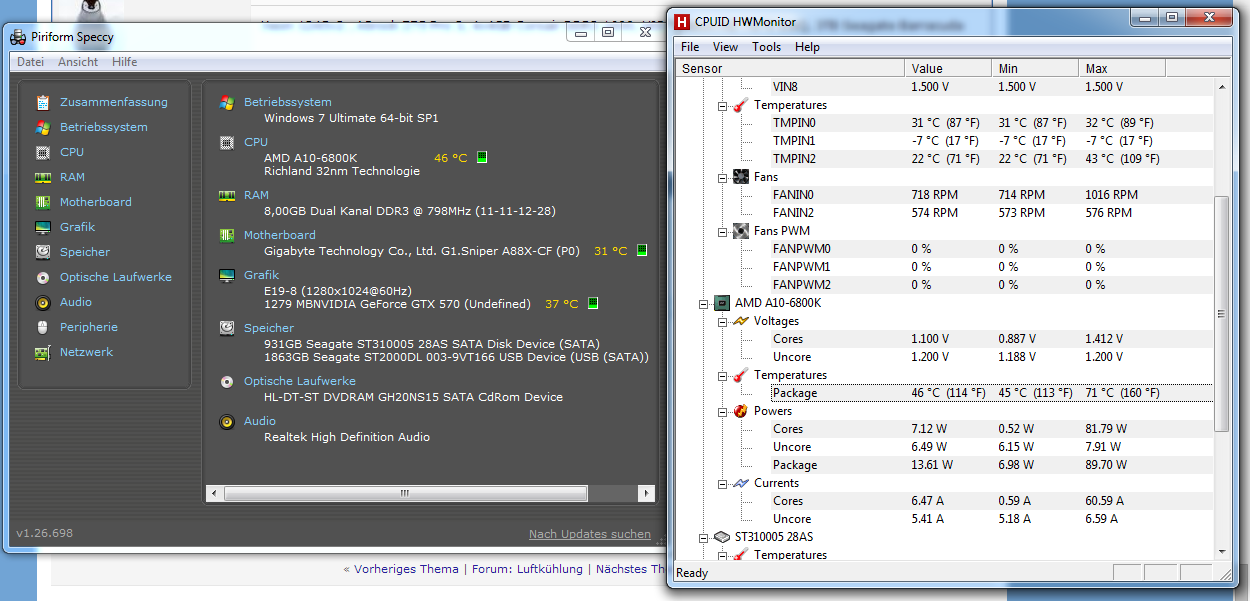This screenshot has width=1250, height=601.
Task: Click Nach Updates suchen link
Action: (x=590, y=534)
